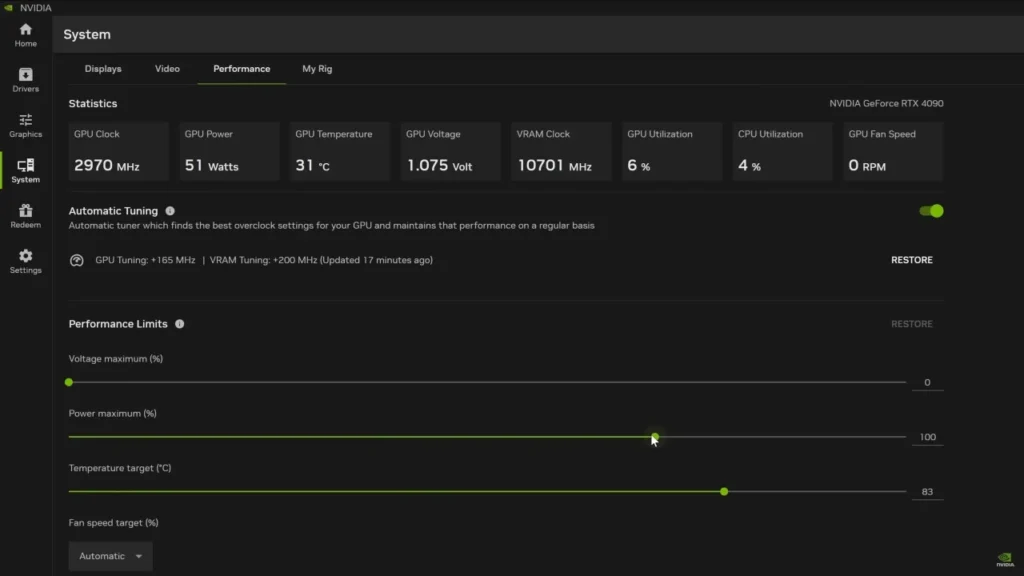This screenshot has height=576, width=1024.
Task: Show info for Automatic Tuning
Action: click(170, 211)
